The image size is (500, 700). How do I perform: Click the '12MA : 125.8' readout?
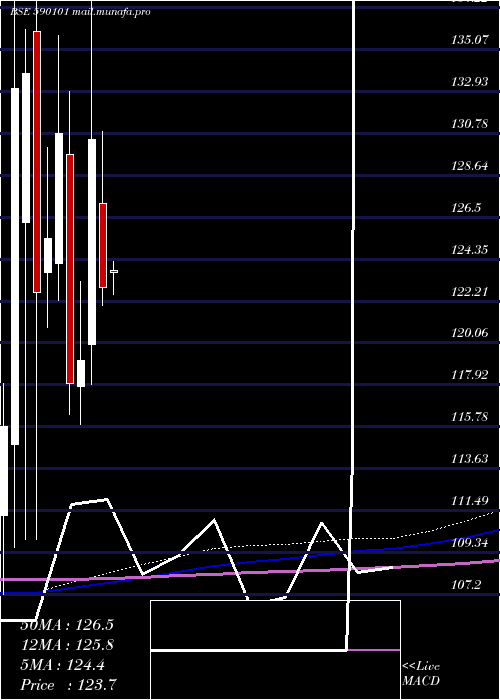pos(67,645)
